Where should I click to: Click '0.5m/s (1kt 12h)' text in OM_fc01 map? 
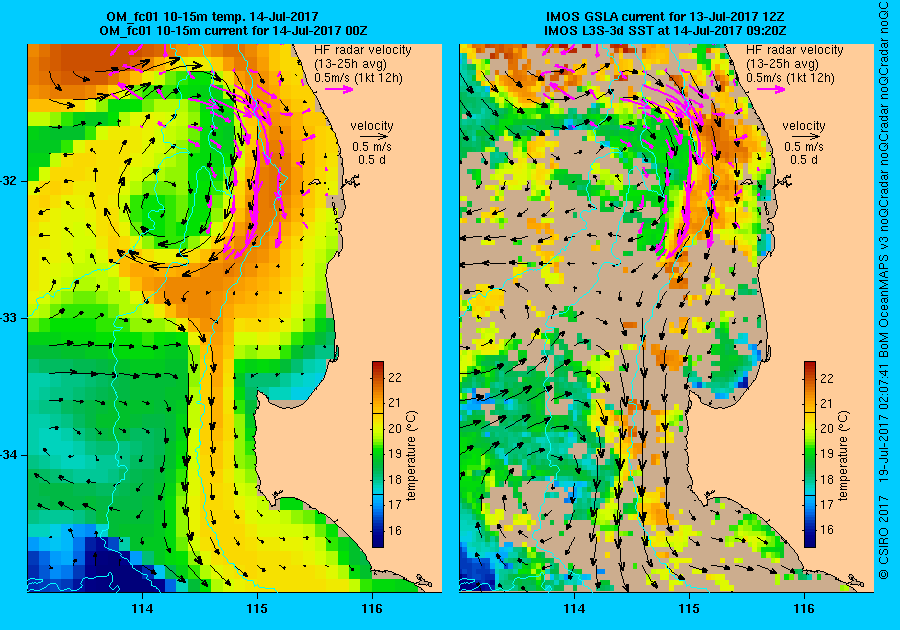[x=358, y=78]
